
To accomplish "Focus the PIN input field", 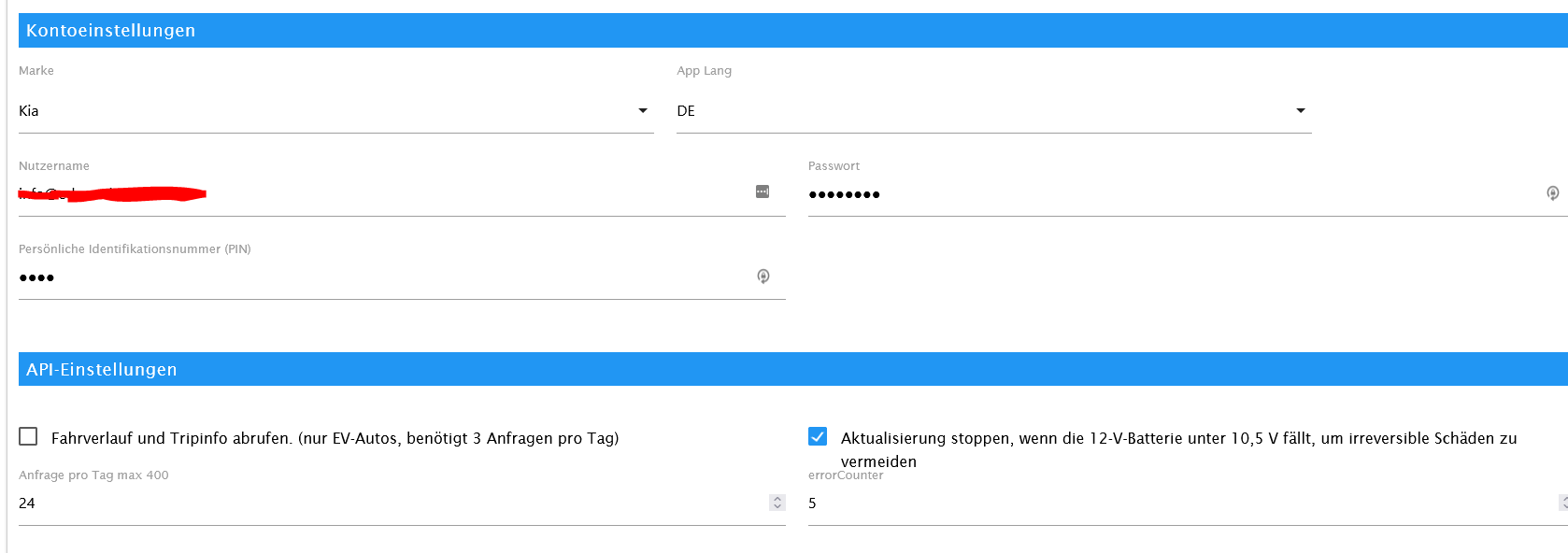I will click(374, 277).
